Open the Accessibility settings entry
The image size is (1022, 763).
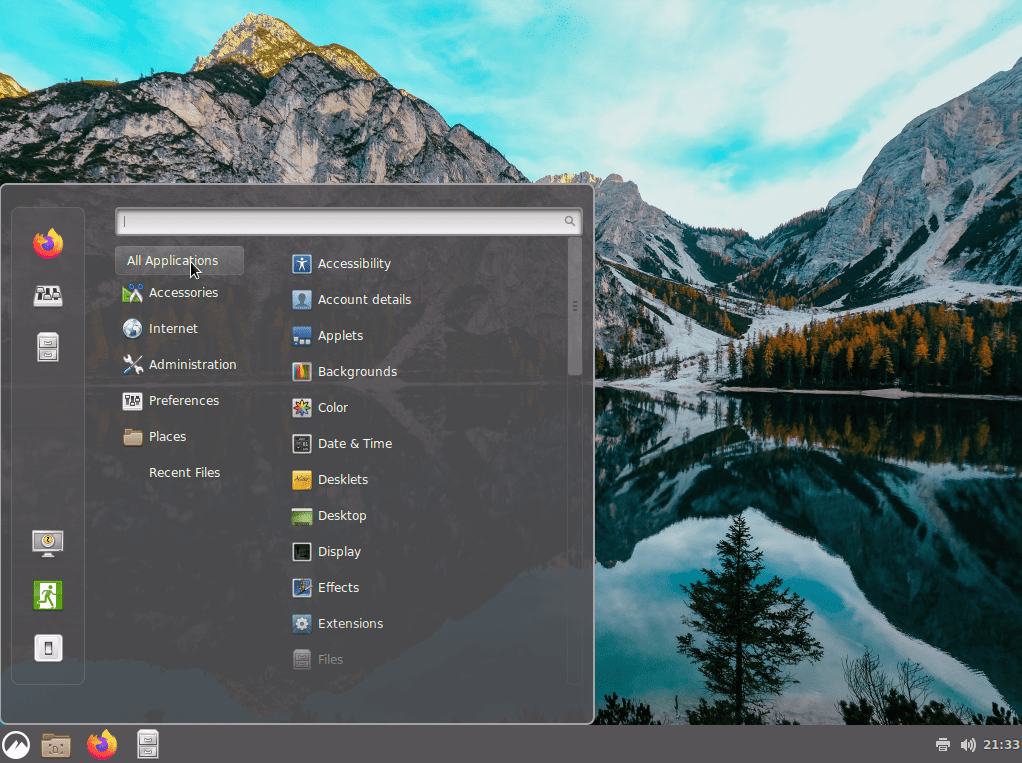[x=353, y=263]
